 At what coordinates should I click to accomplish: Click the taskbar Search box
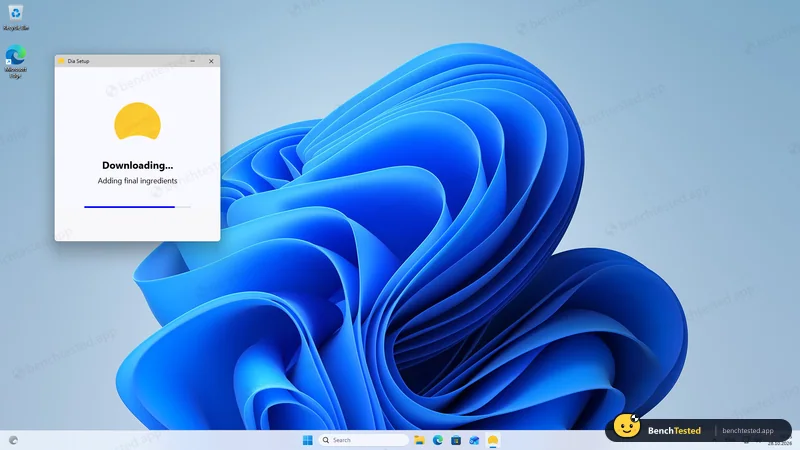tap(364, 440)
